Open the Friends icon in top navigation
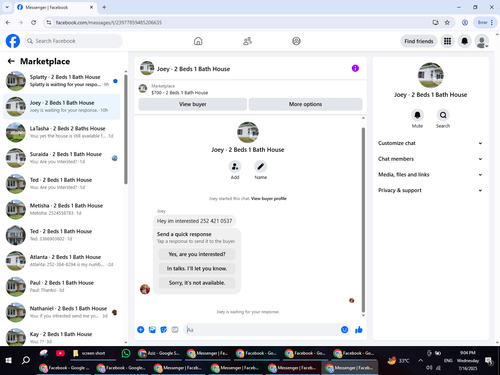The image size is (500, 375). [x=247, y=41]
